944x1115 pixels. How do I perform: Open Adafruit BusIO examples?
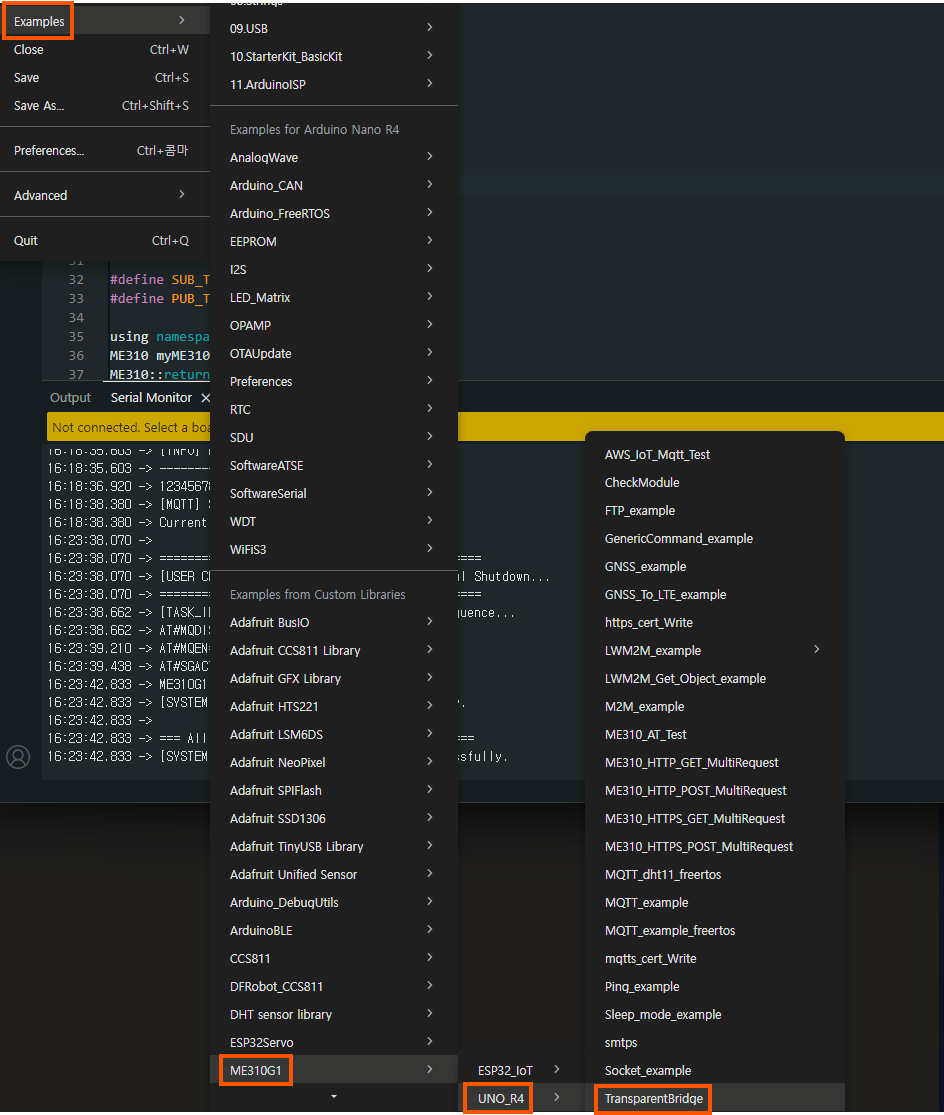[333, 622]
